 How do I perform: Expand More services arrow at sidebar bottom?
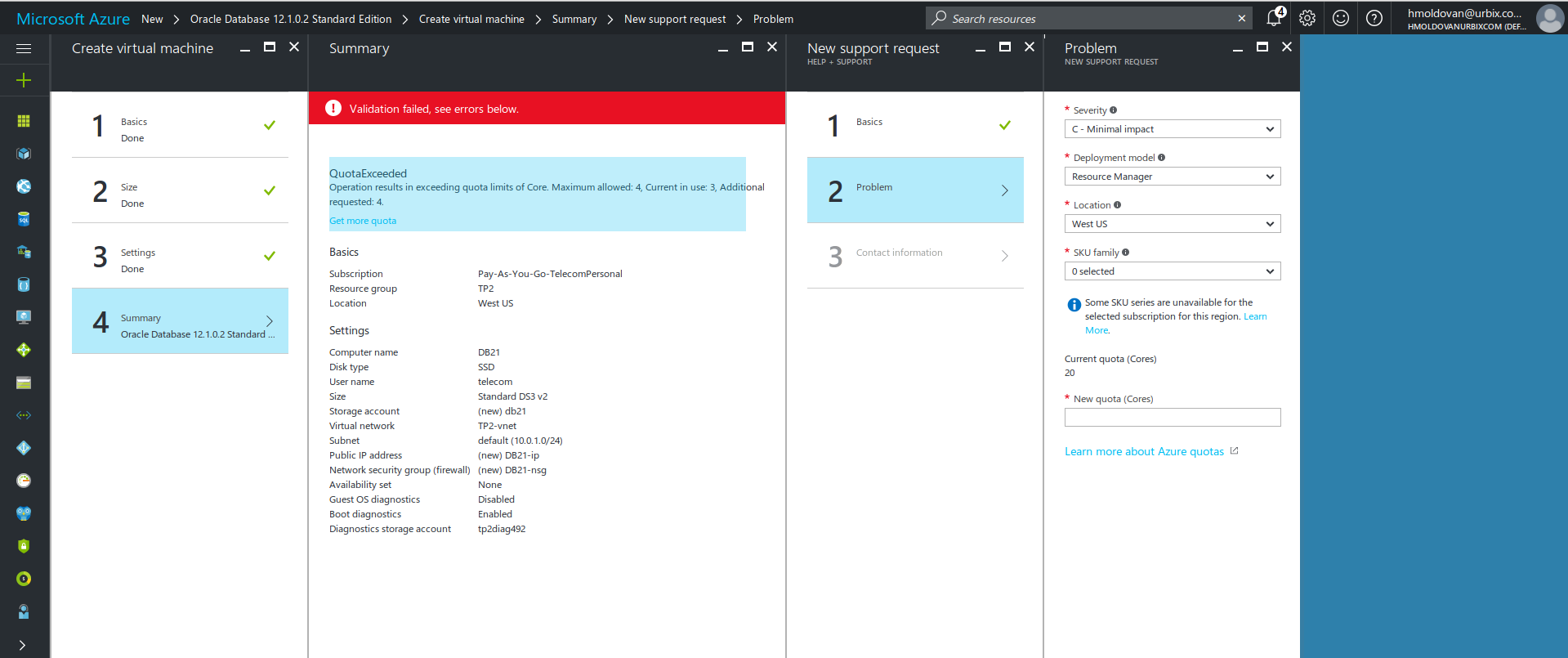click(22, 645)
